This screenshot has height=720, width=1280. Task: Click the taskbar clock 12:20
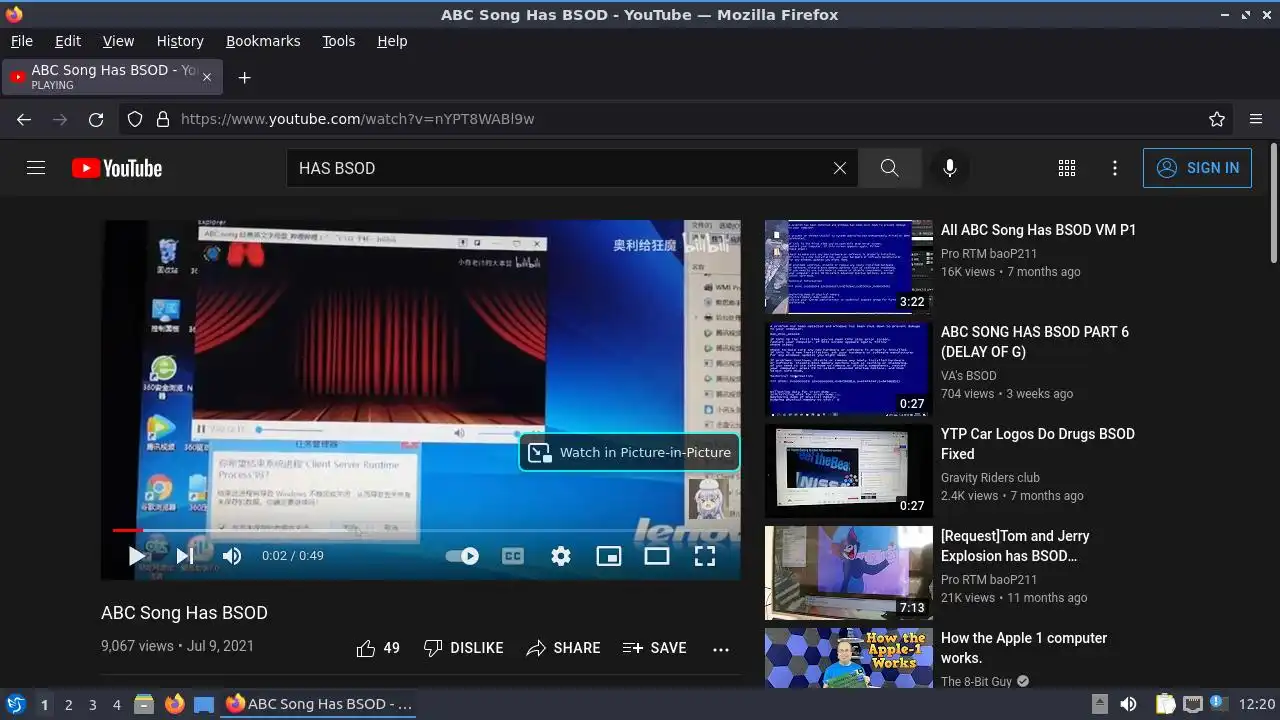click(1257, 704)
